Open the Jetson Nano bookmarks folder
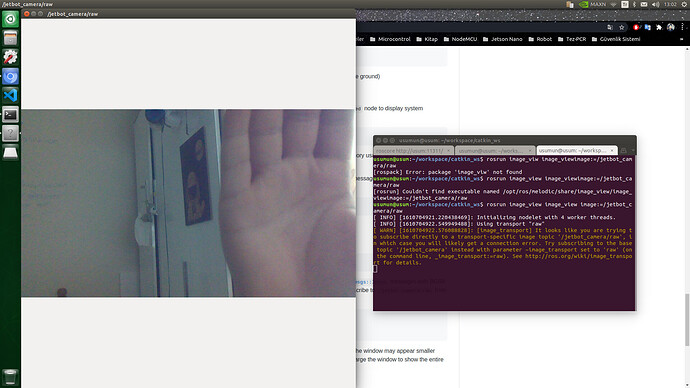 pyautogui.click(x=503, y=39)
